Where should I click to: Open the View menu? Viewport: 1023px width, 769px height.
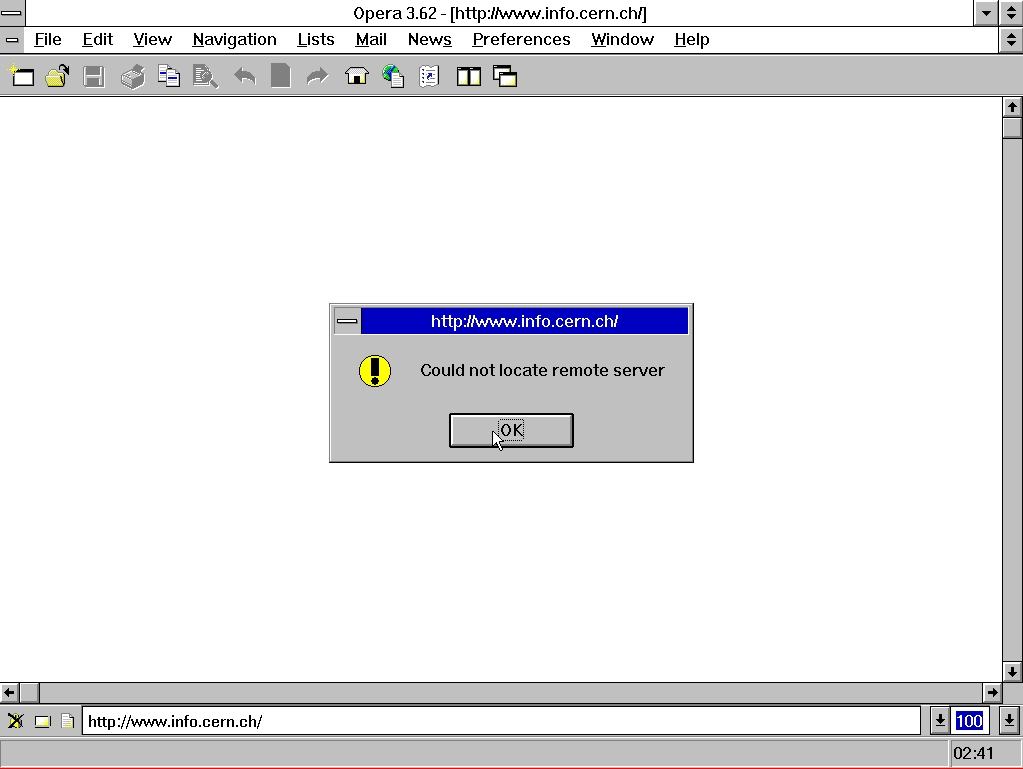[153, 40]
